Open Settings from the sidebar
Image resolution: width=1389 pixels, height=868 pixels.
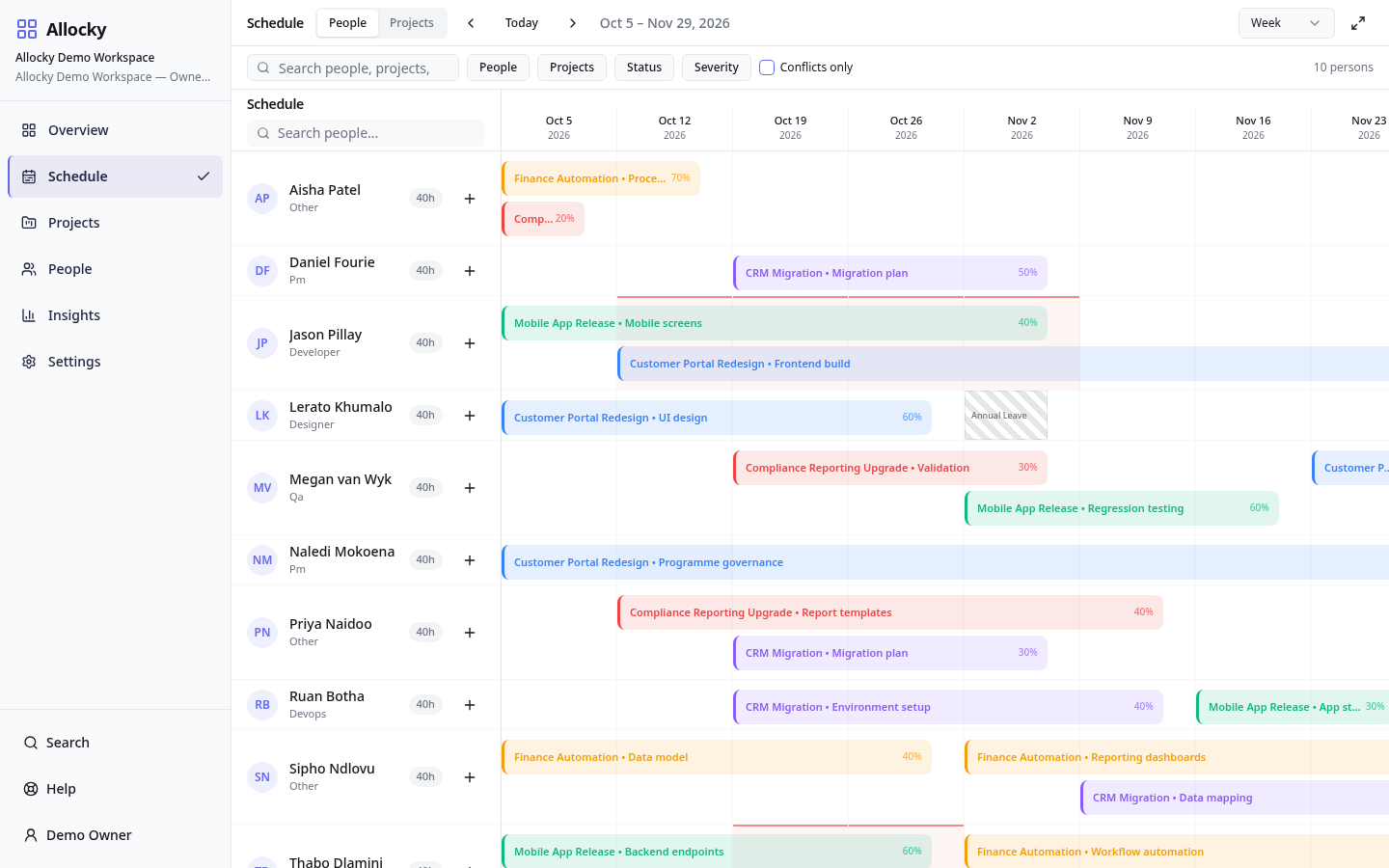(x=115, y=362)
